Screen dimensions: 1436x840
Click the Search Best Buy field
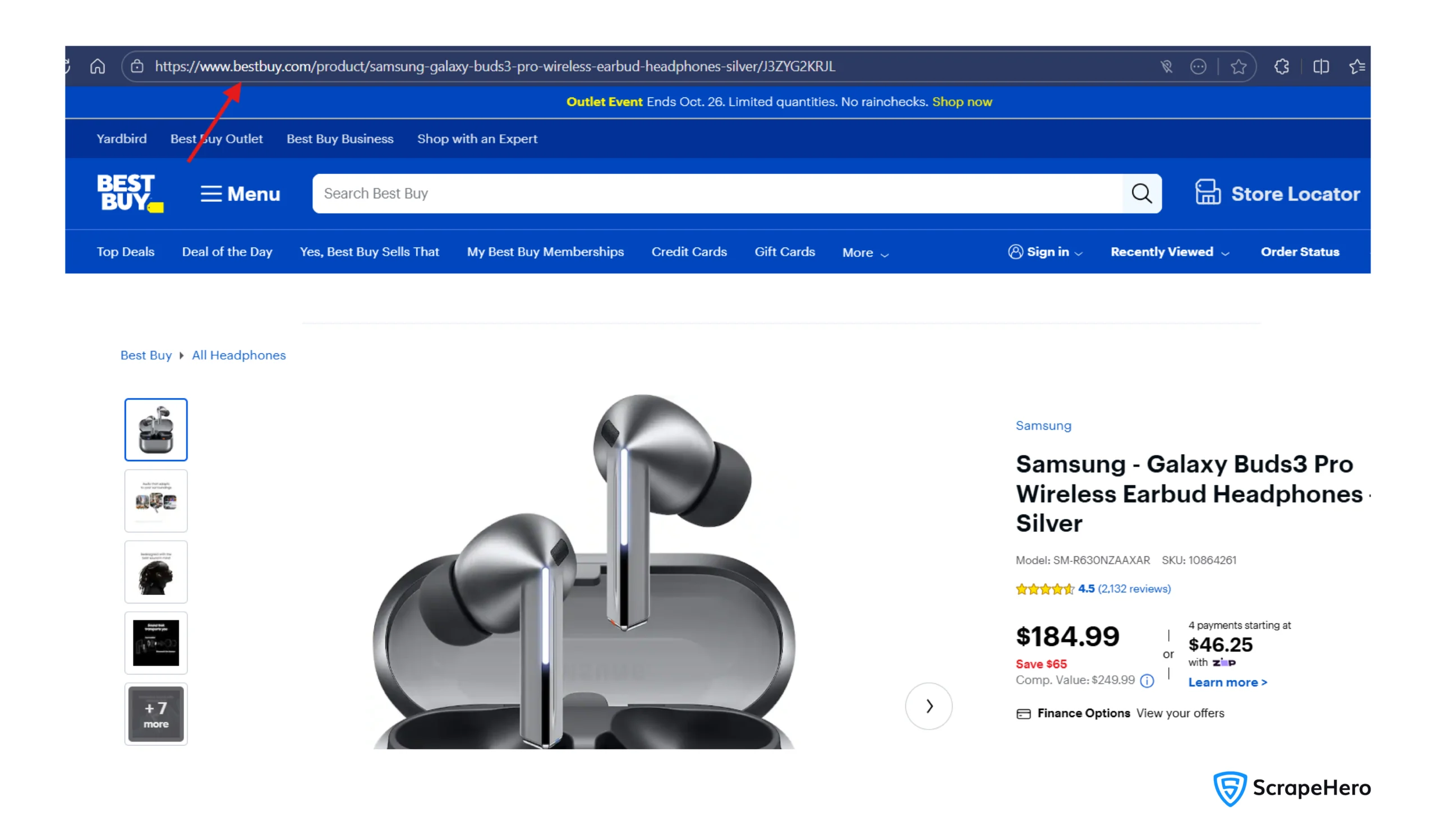click(x=717, y=193)
